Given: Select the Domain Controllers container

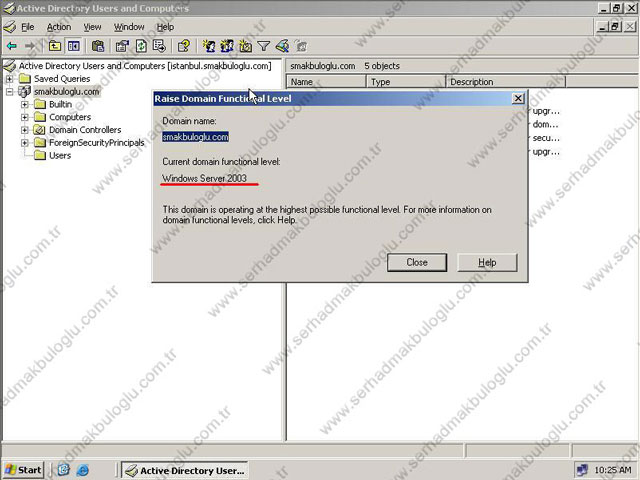Looking at the screenshot, I should pyautogui.click(x=85, y=130).
